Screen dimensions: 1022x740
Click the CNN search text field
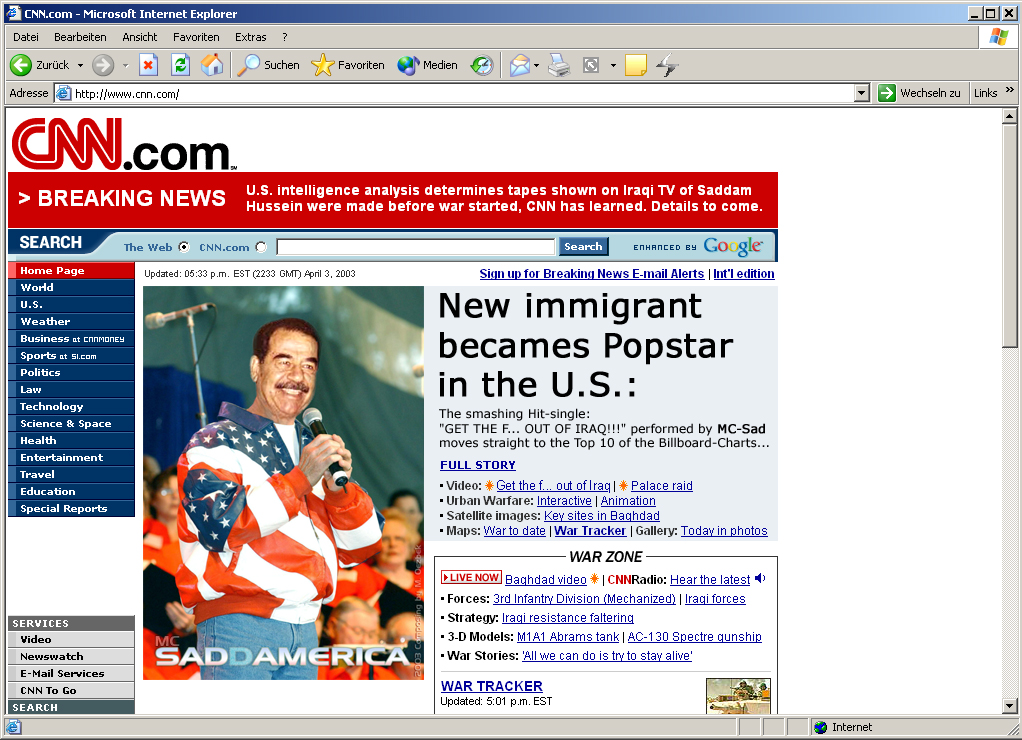coord(416,246)
